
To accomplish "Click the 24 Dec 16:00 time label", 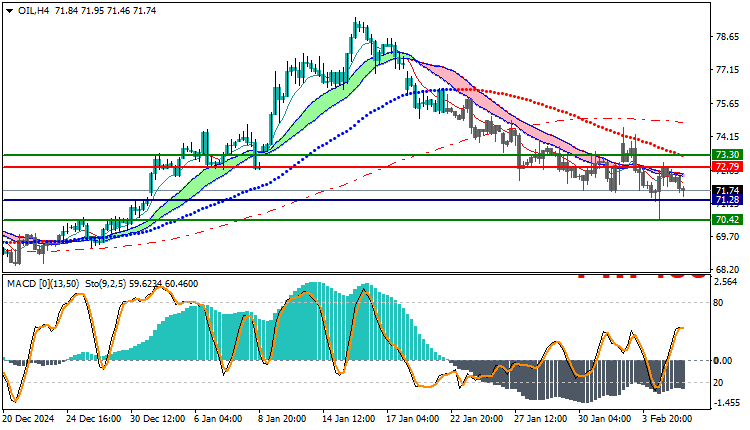I will (93, 419).
